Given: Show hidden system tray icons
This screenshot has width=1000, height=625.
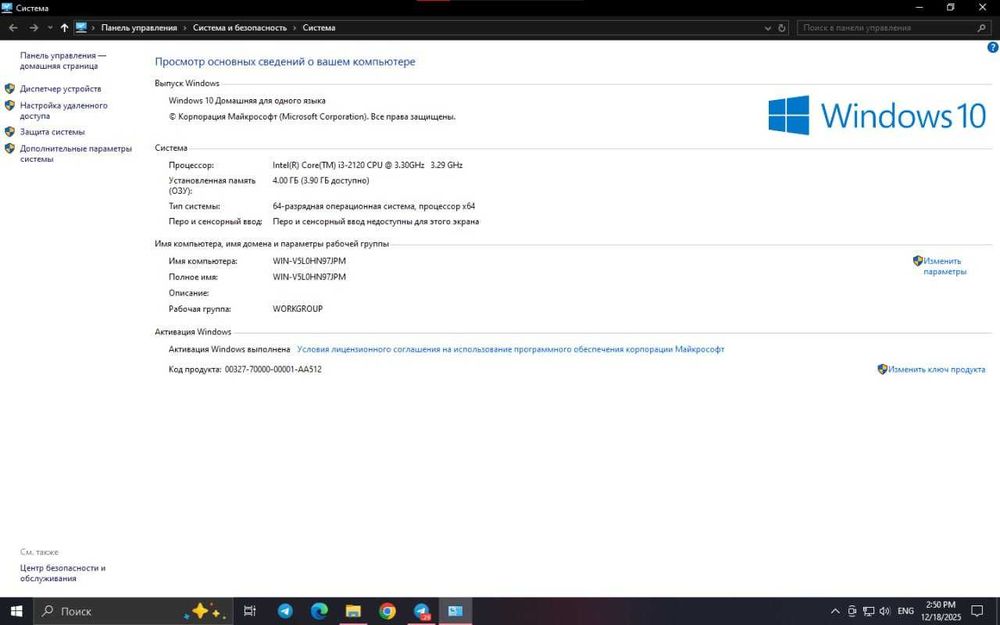Looking at the screenshot, I should 835,611.
